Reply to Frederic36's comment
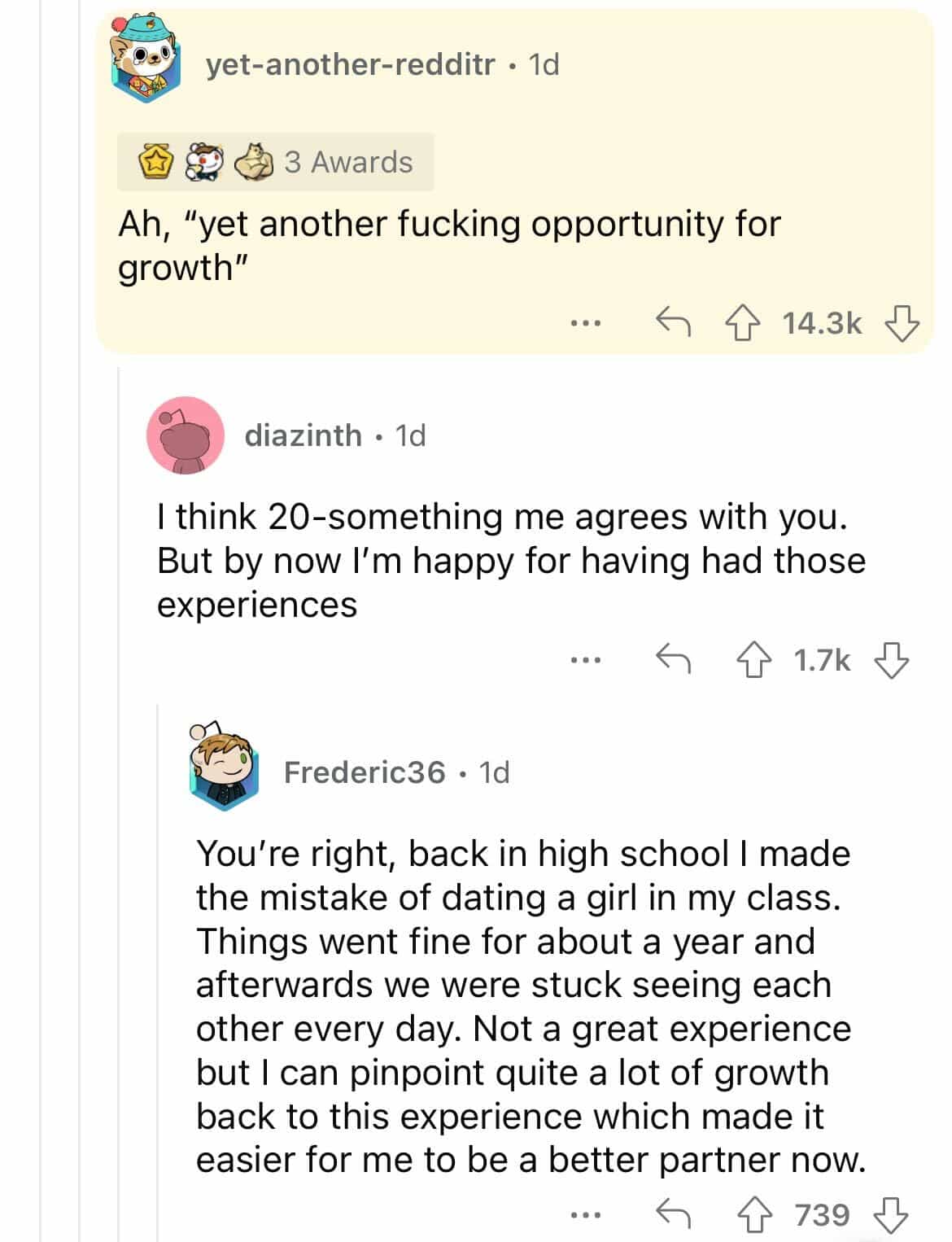 [673, 1214]
